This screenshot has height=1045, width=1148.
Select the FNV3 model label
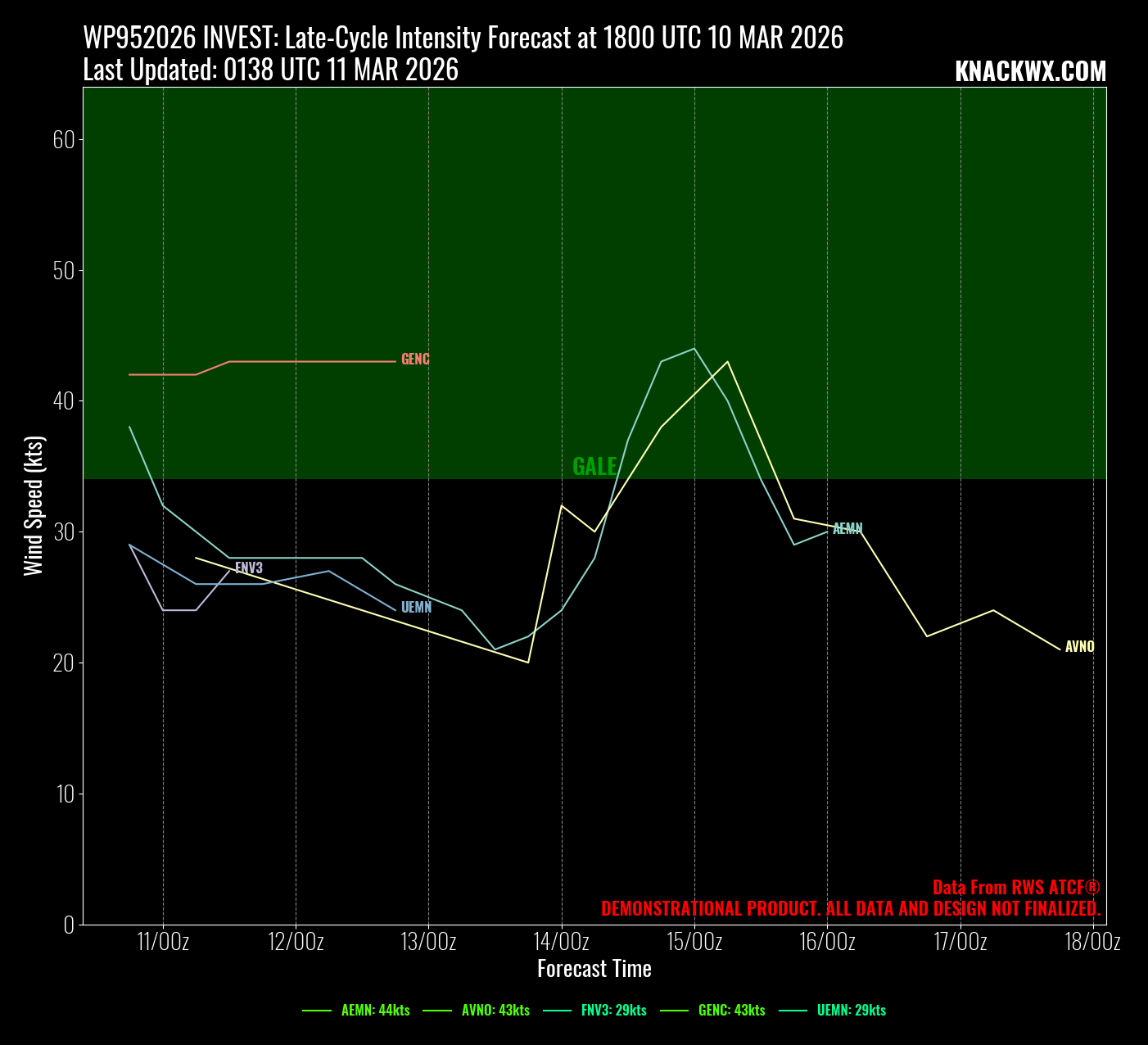[249, 568]
